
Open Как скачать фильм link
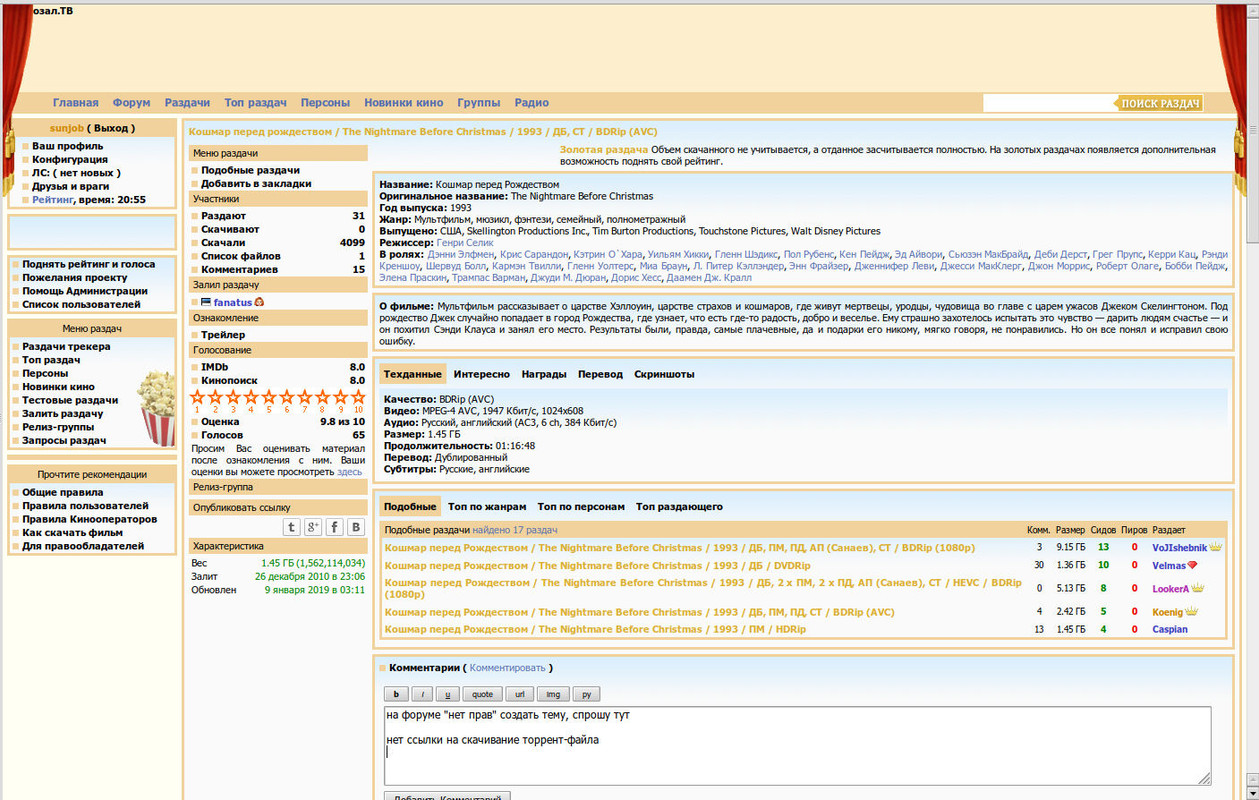click(x=70, y=533)
